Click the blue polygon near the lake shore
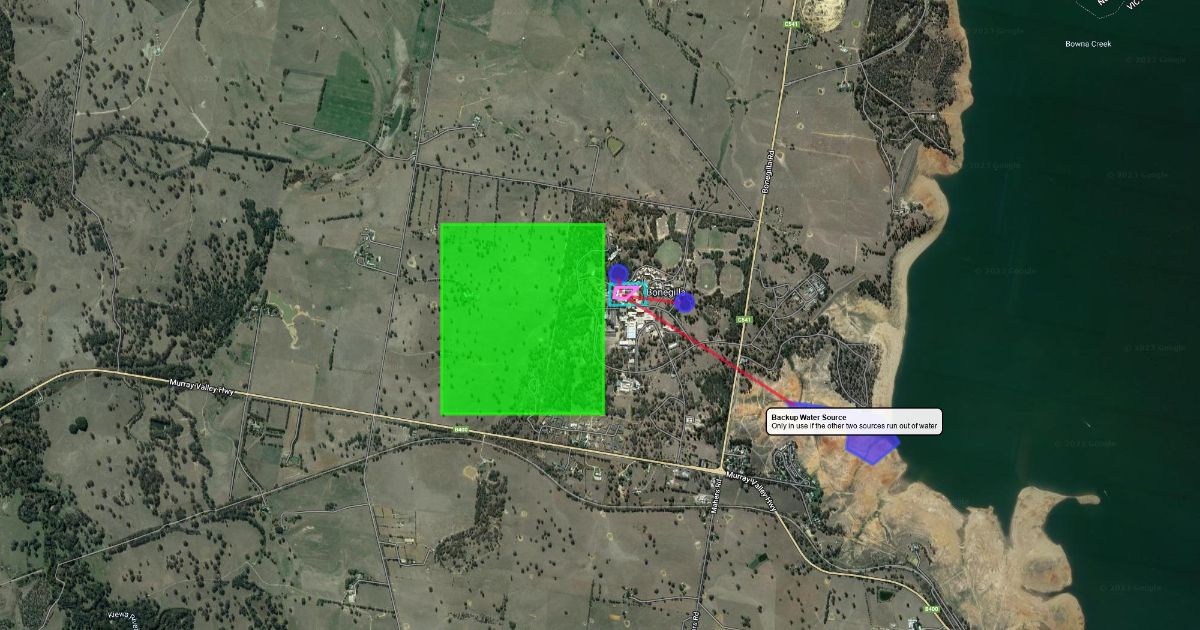 pos(872,447)
